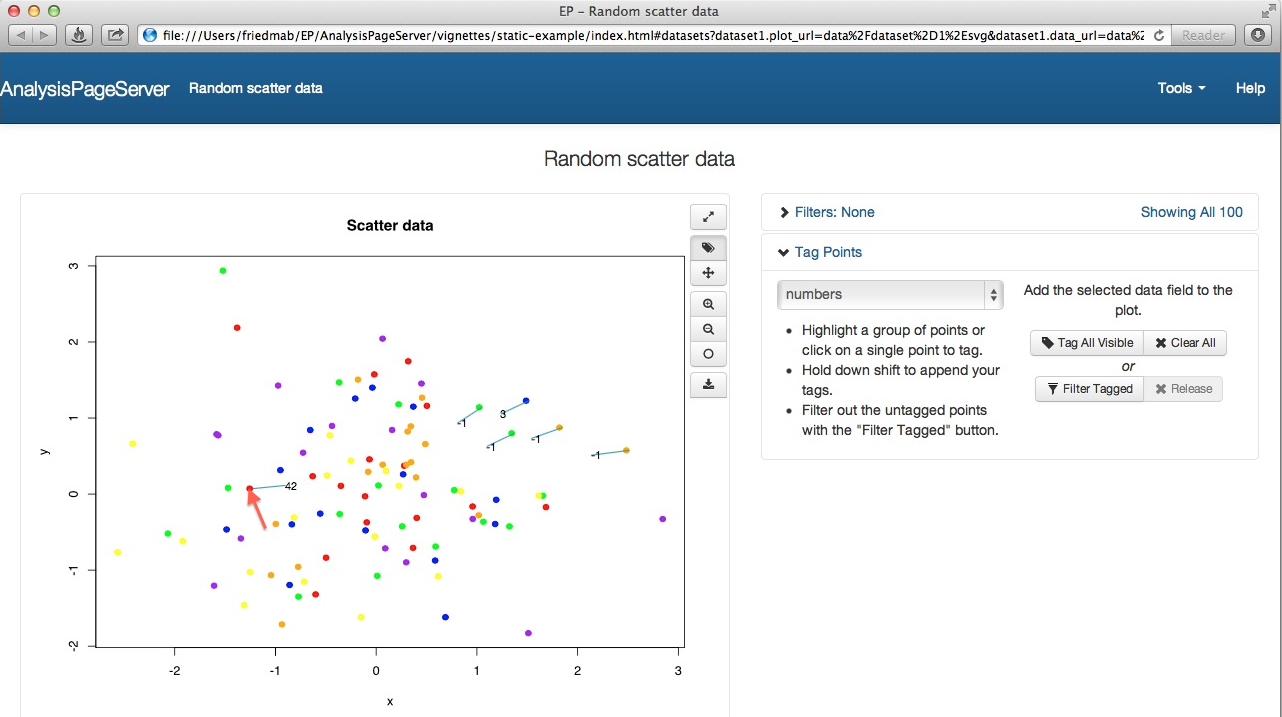Image resolution: width=1282 pixels, height=717 pixels.
Task: Download the plot using download icon
Action: [708, 385]
